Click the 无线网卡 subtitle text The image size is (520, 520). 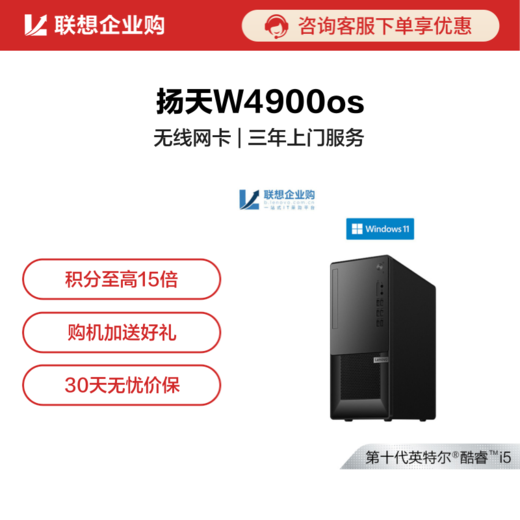tap(192, 138)
